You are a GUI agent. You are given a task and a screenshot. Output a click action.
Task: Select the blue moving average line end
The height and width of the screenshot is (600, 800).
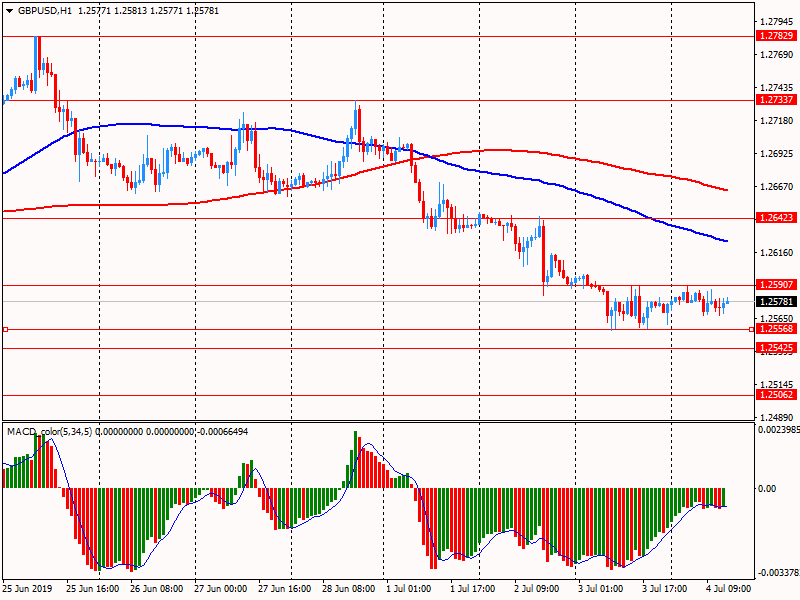(x=726, y=241)
